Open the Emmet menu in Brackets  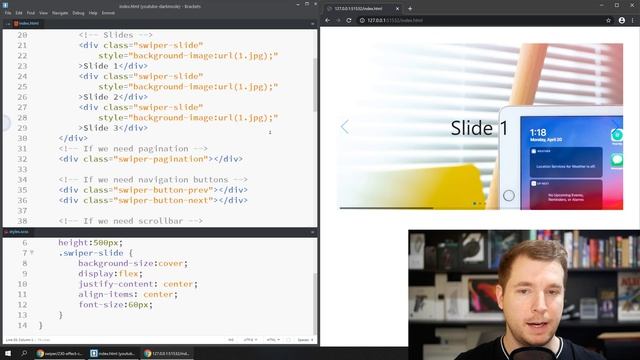pos(108,13)
